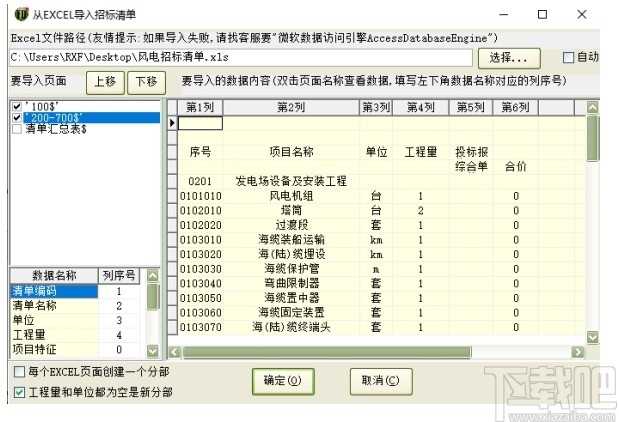Toggle the '100$' sheet checkbox
Viewport: 619px width, 422px height.
coord(17,107)
